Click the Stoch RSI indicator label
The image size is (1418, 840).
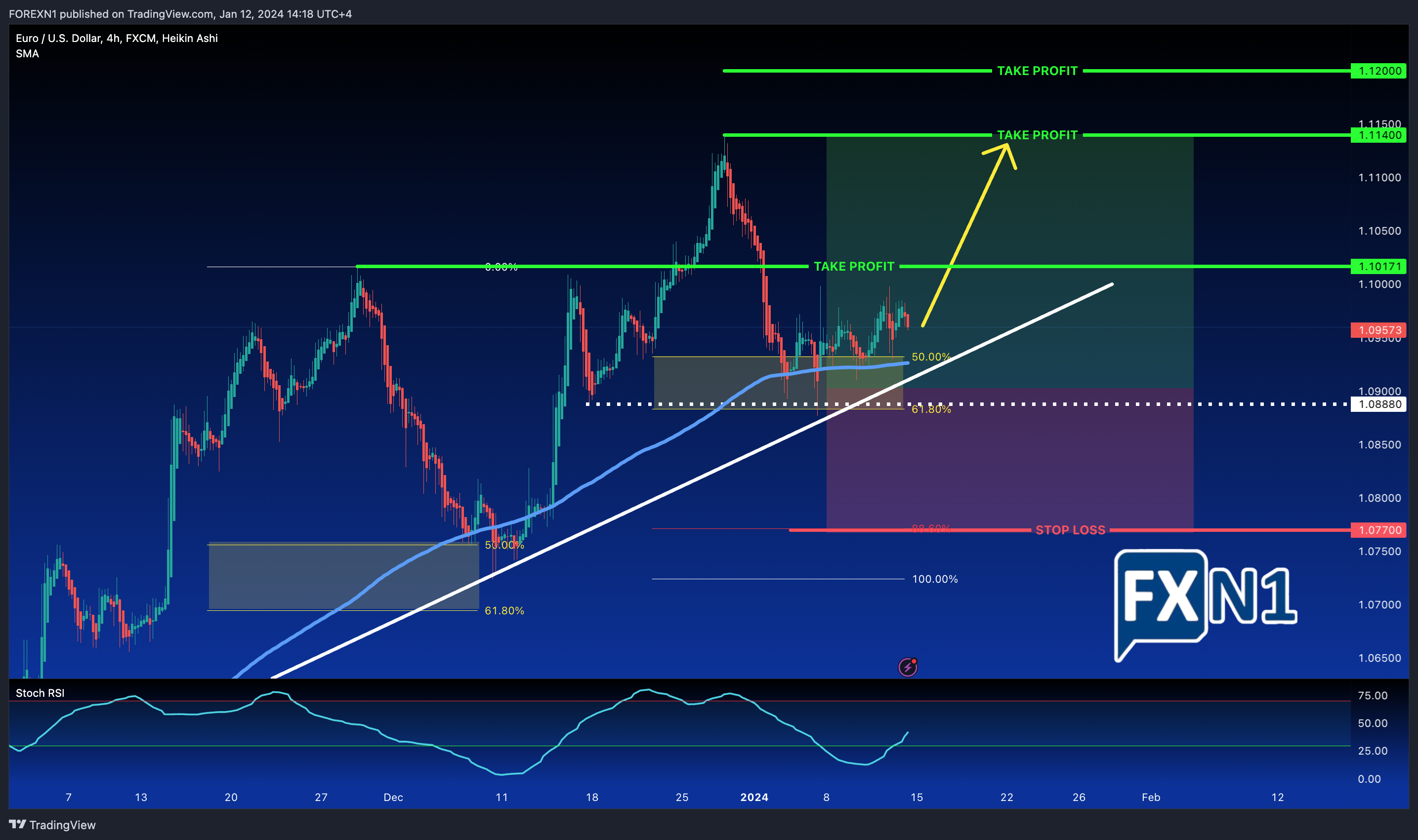pos(40,693)
